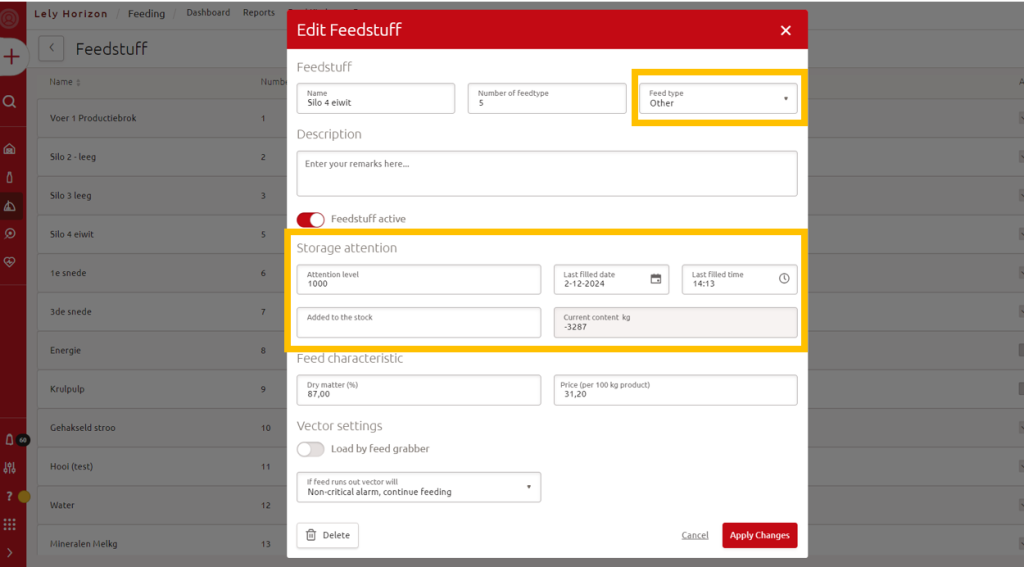1024x567 pixels.
Task: Click the Description remarks text area
Action: pos(547,174)
